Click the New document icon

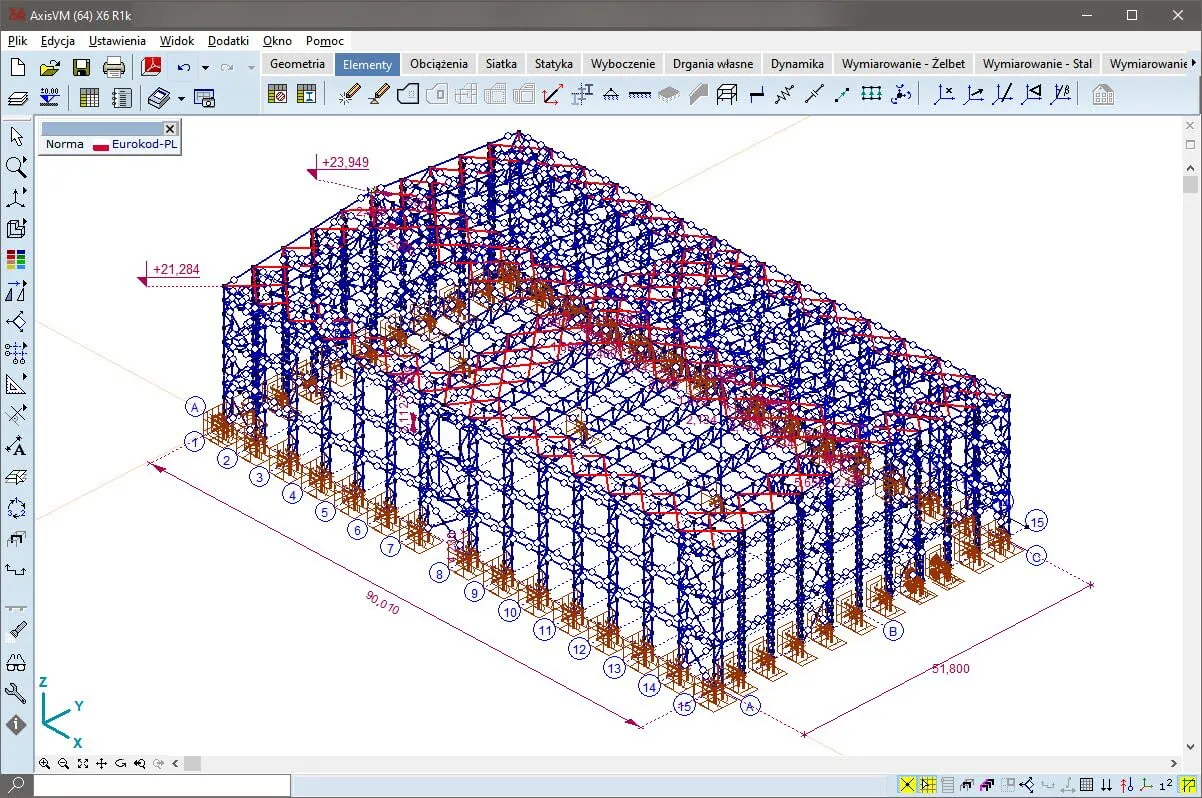(17, 68)
